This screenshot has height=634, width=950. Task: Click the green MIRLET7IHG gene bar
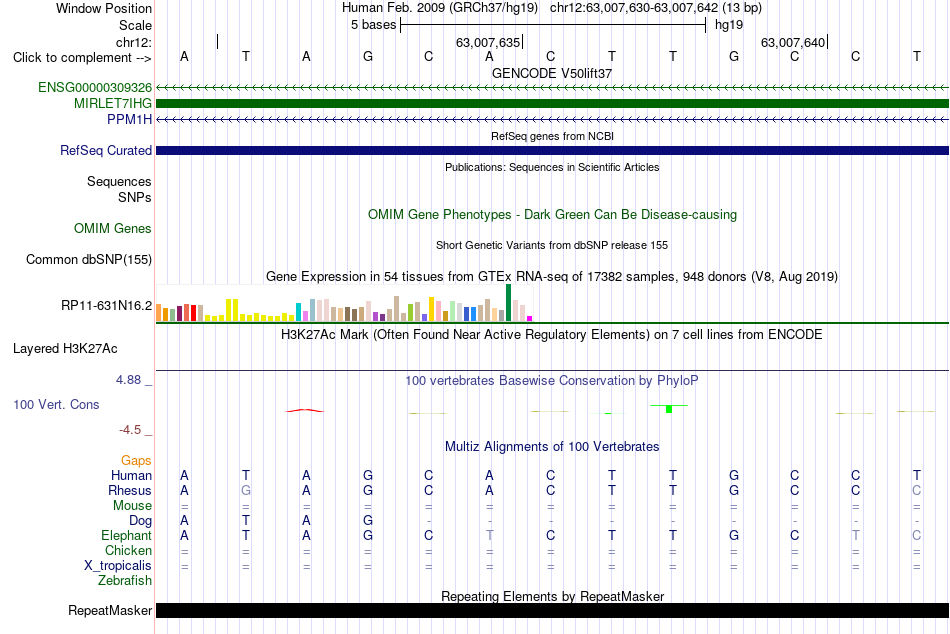(552, 104)
